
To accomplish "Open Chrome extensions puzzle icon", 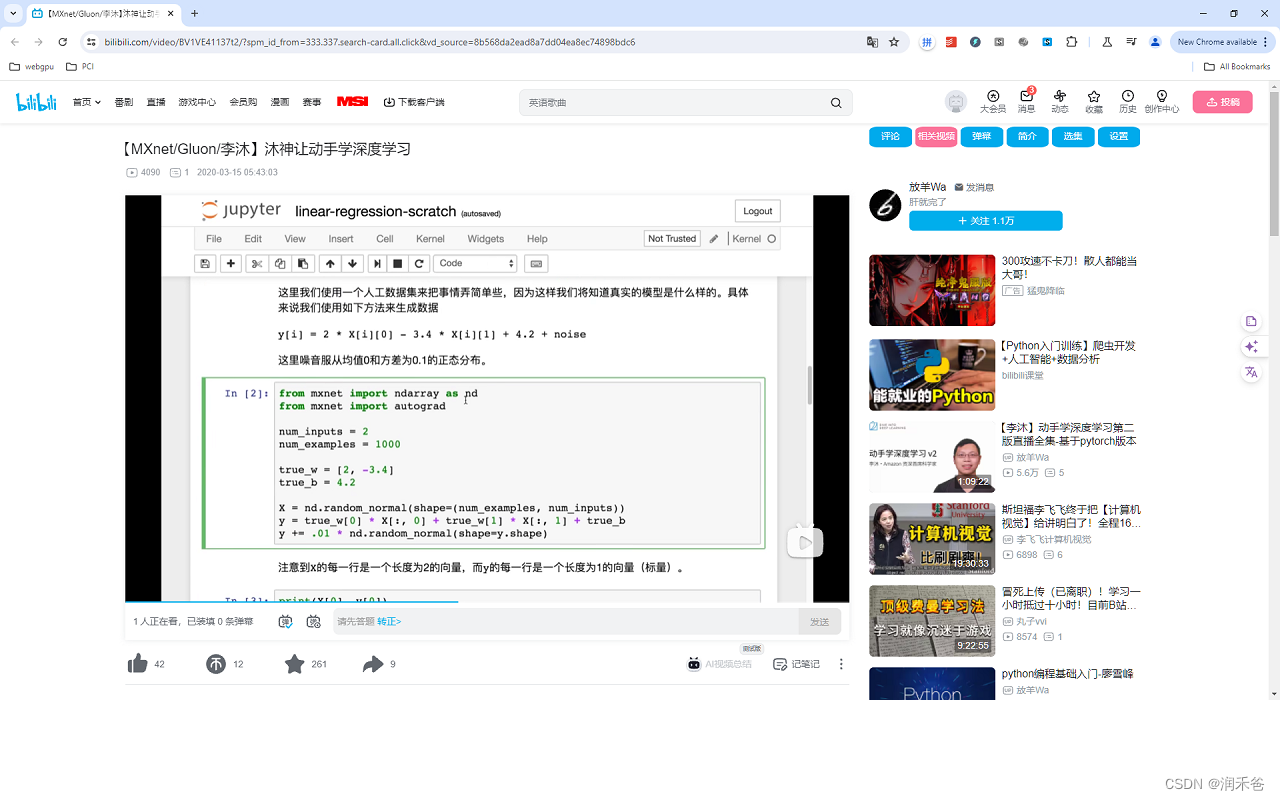I will tap(1072, 42).
